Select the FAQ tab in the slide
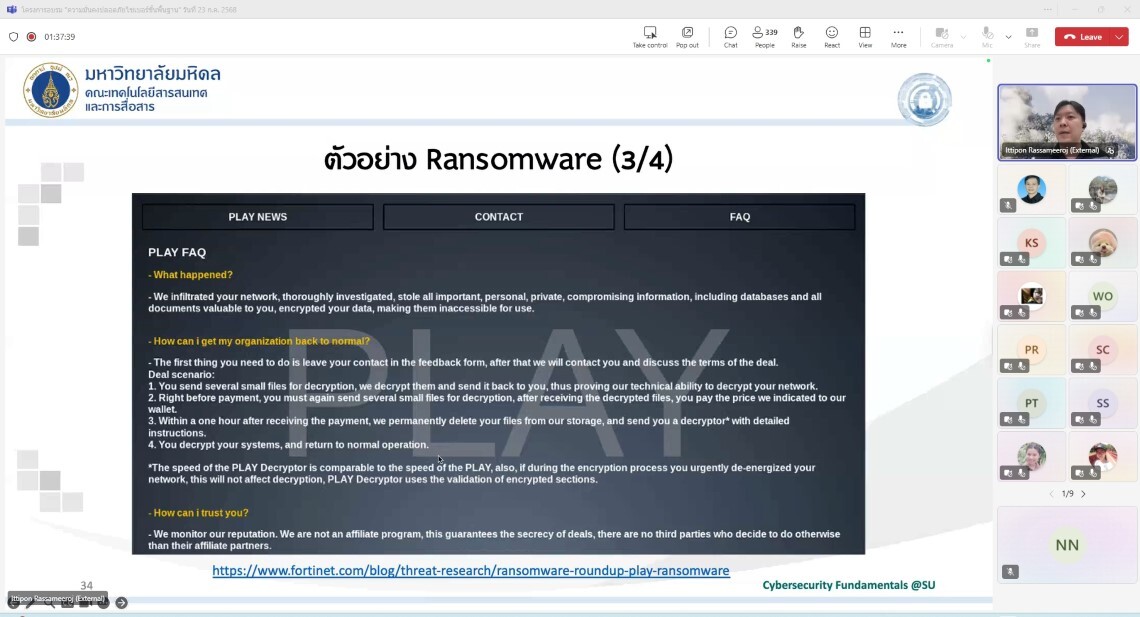Image resolution: width=1140 pixels, height=617 pixels. point(739,217)
